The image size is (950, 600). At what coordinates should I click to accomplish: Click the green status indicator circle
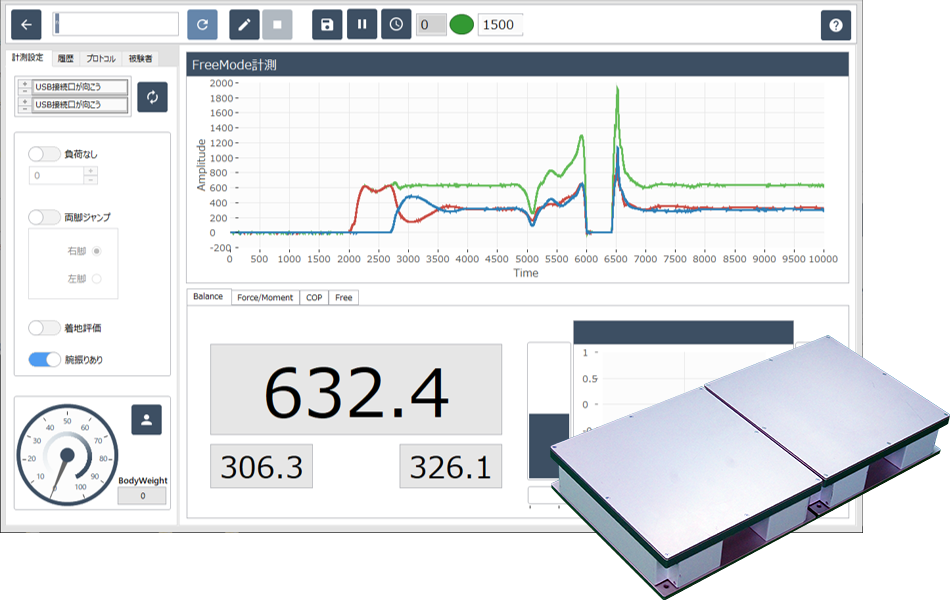point(461,25)
